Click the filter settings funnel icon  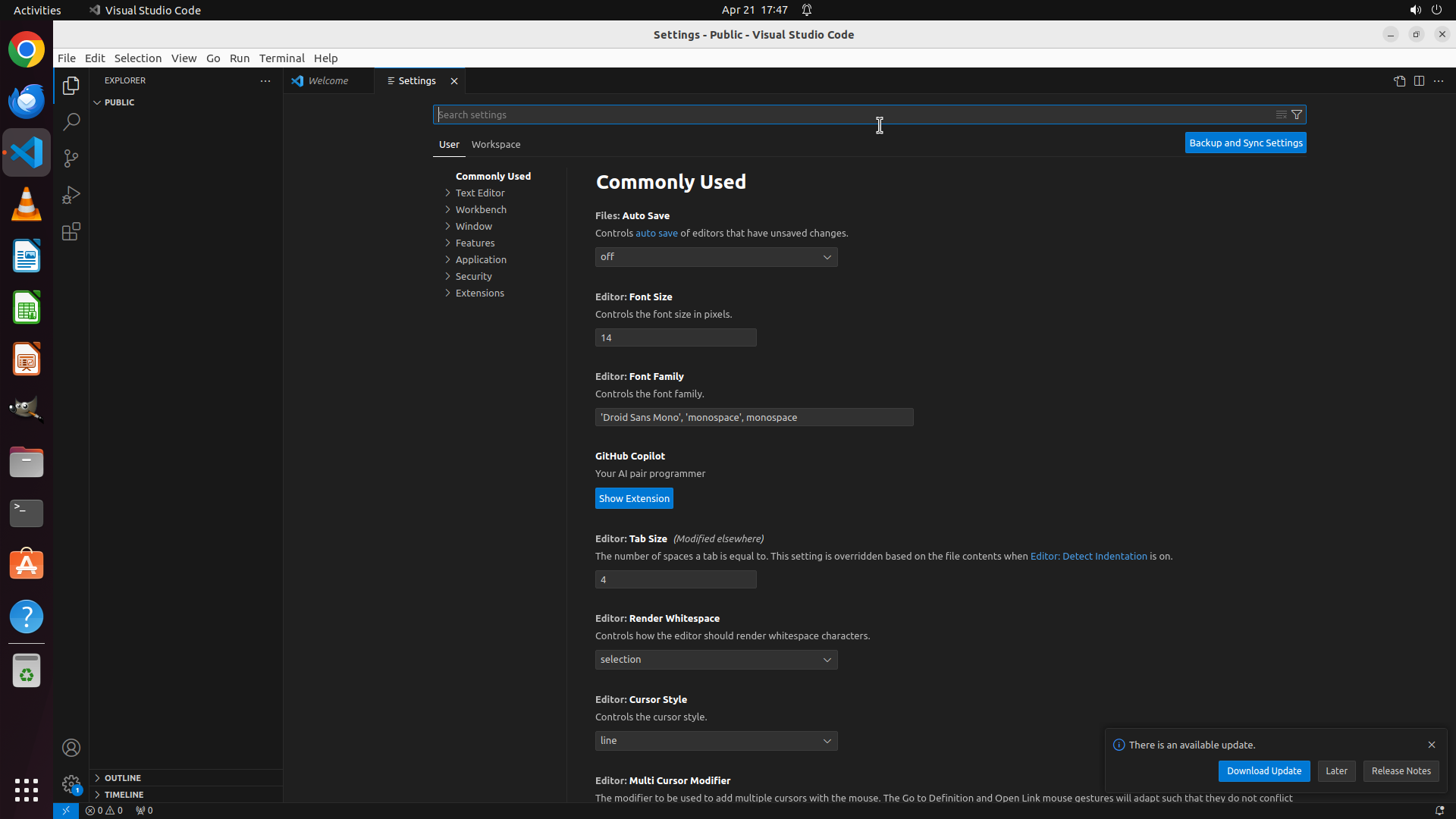[1297, 115]
